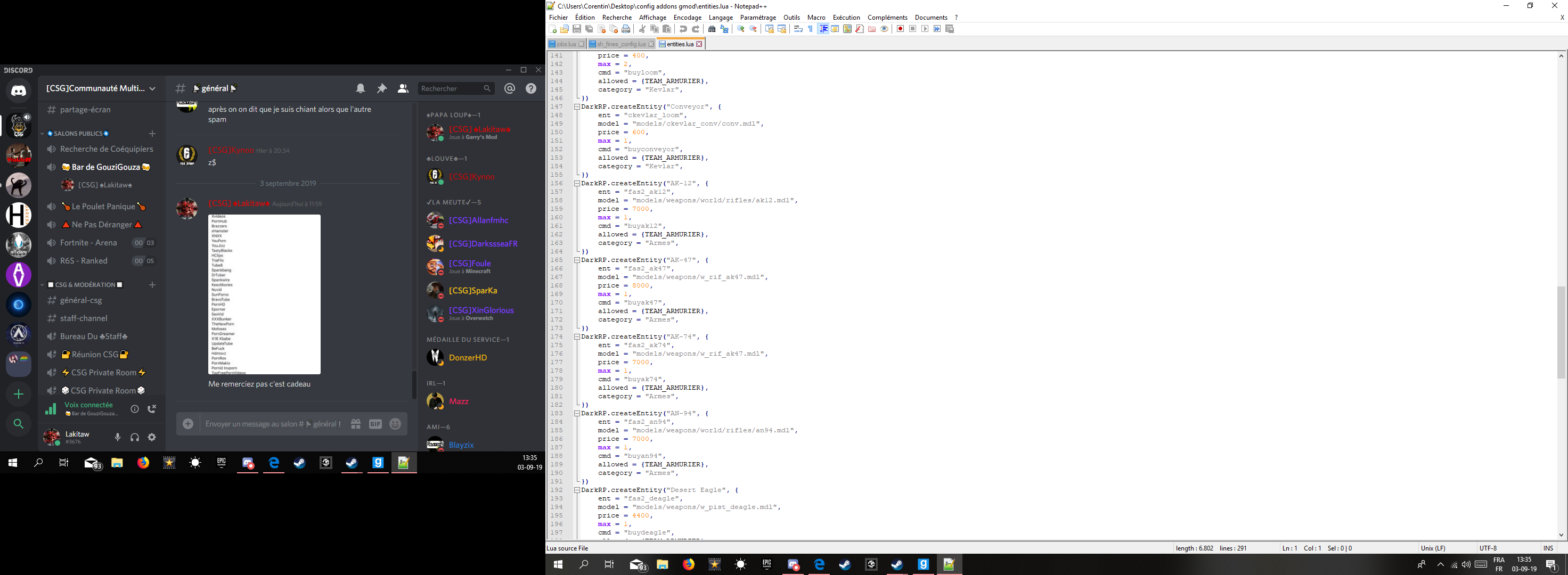Open the Compléments menu
The image size is (1568, 575).
[x=887, y=18]
